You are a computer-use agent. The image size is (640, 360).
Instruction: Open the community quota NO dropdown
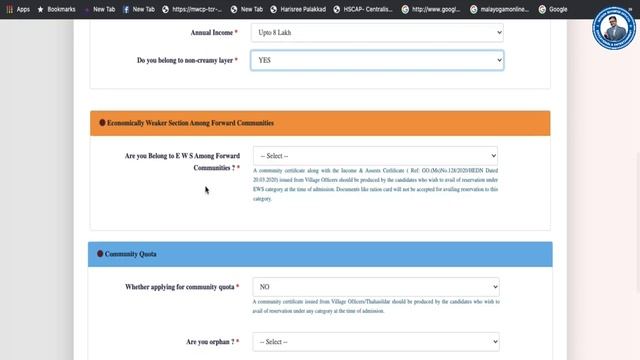(376, 287)
